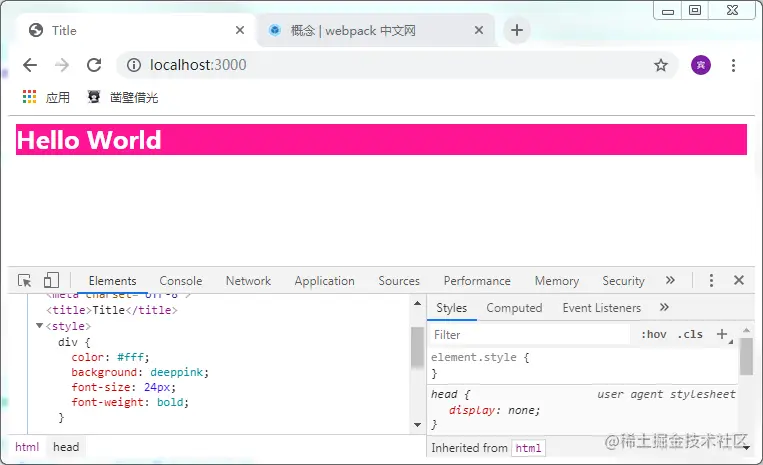Restore the browser window size
The height and width of the screenshot is (465, 763).
[x=695, y=10]
